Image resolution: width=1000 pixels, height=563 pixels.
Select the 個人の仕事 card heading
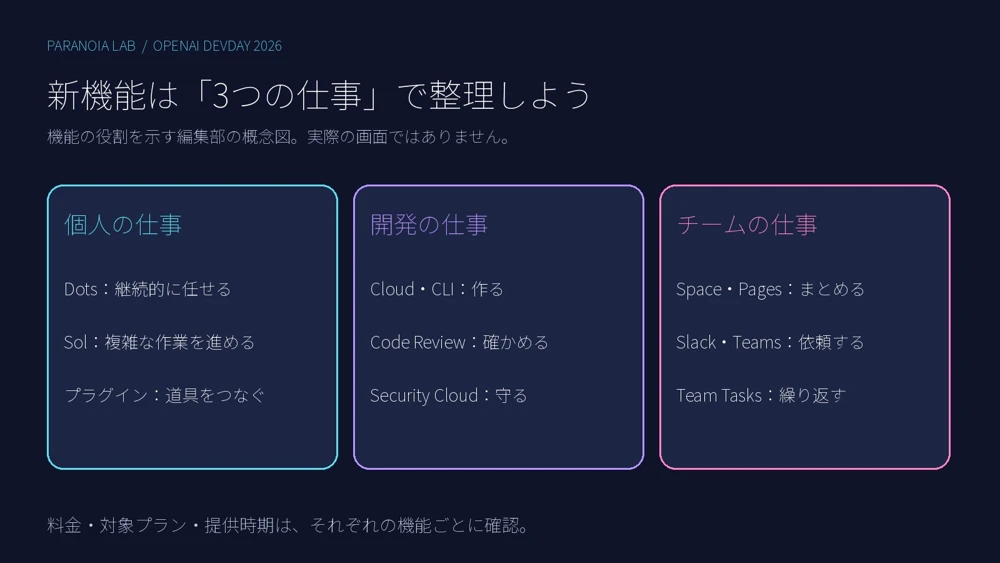point(123,224)
